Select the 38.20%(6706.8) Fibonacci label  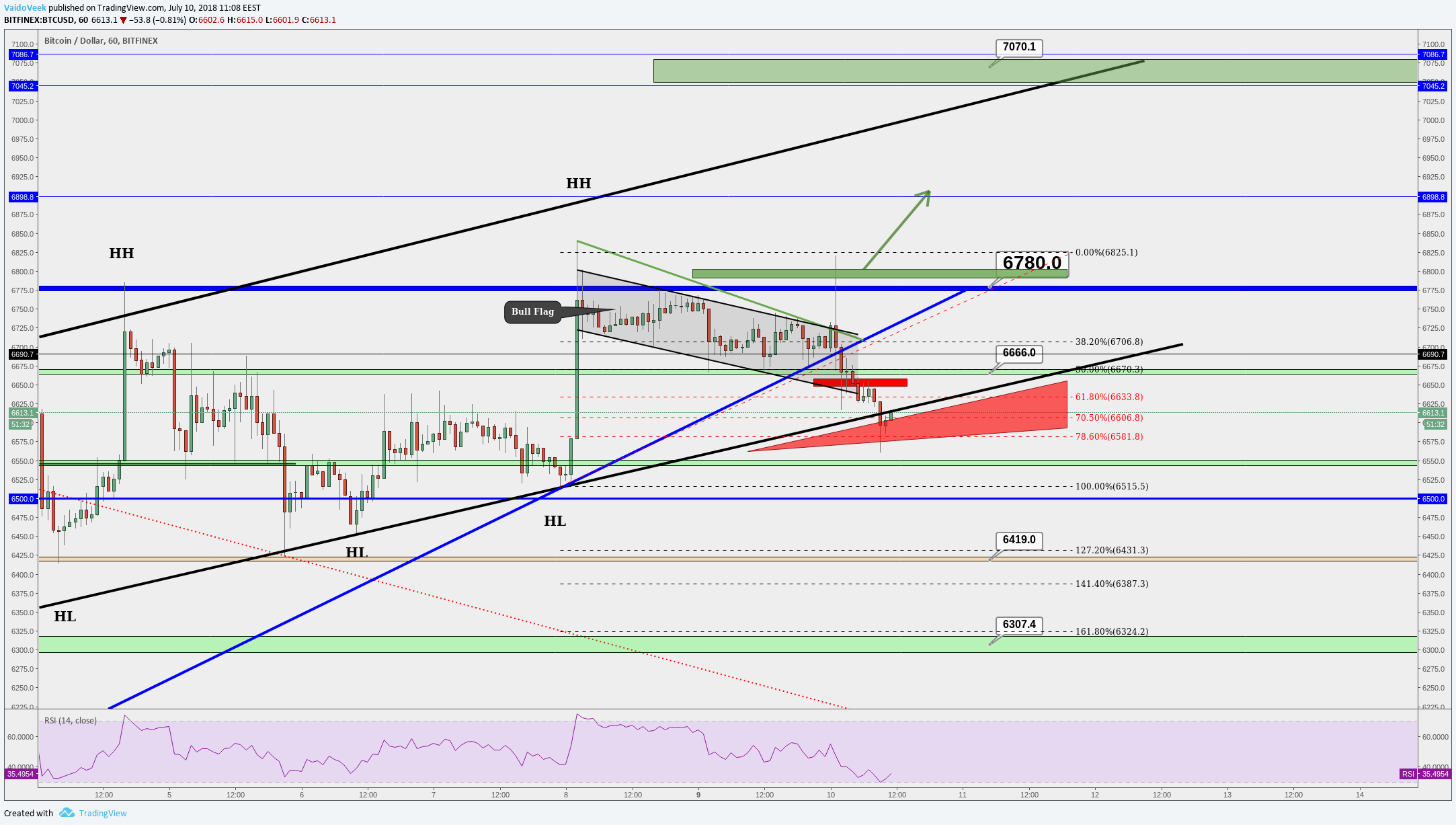pyautogui.click(x=1109, y=342)
